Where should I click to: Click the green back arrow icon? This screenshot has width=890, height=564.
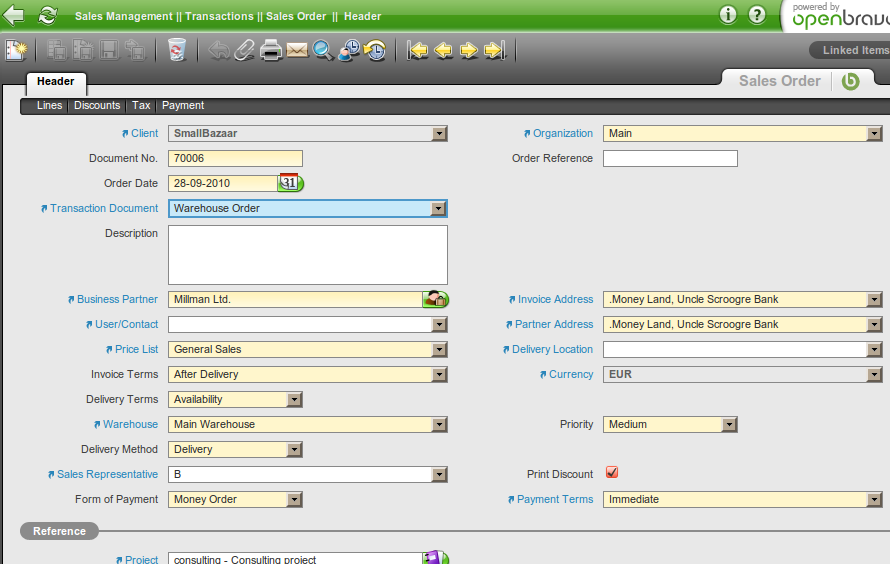pyautogui.click(x=14, y=15)
